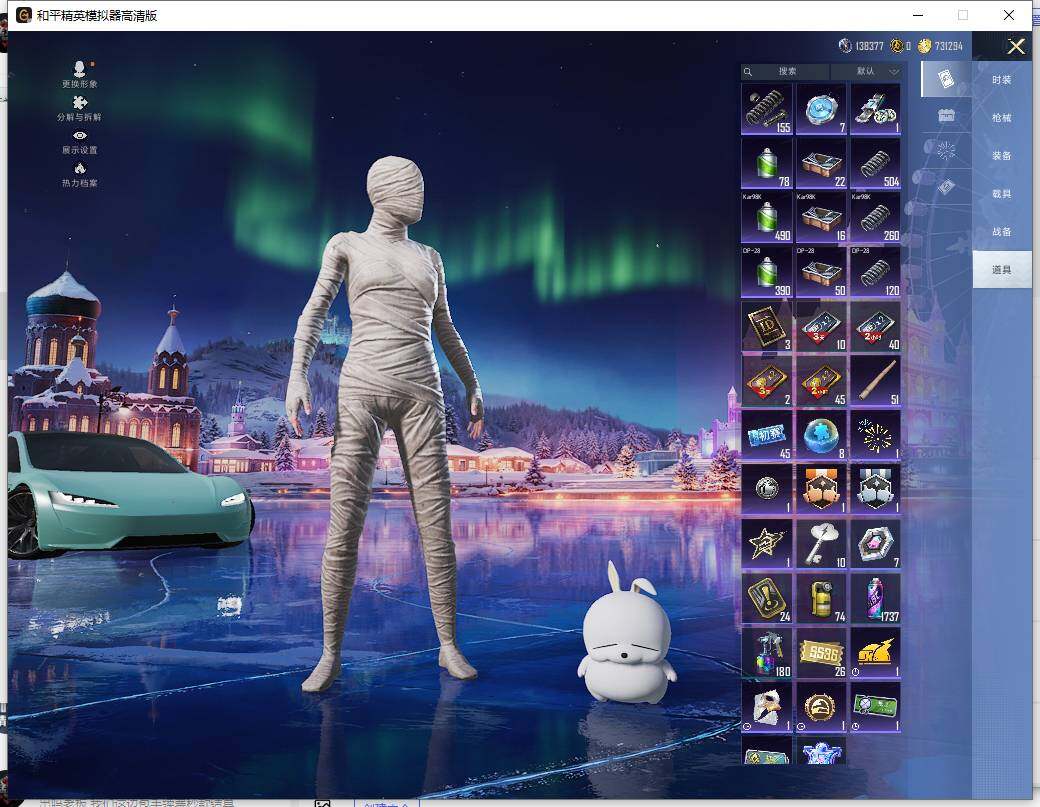Select the blue puzzle orb with 8
This screenshot has height=807, width=1040.
(x=821, y=435)
